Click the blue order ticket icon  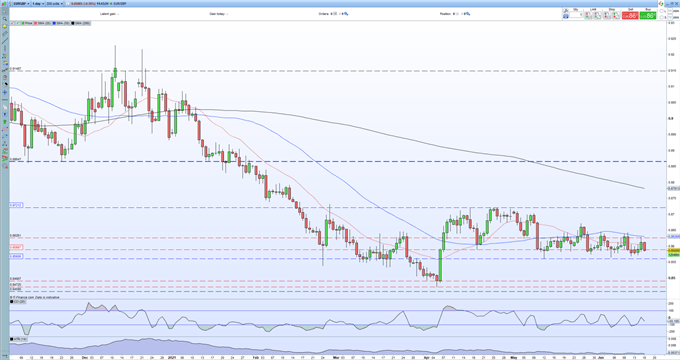[x=566, y=16]
